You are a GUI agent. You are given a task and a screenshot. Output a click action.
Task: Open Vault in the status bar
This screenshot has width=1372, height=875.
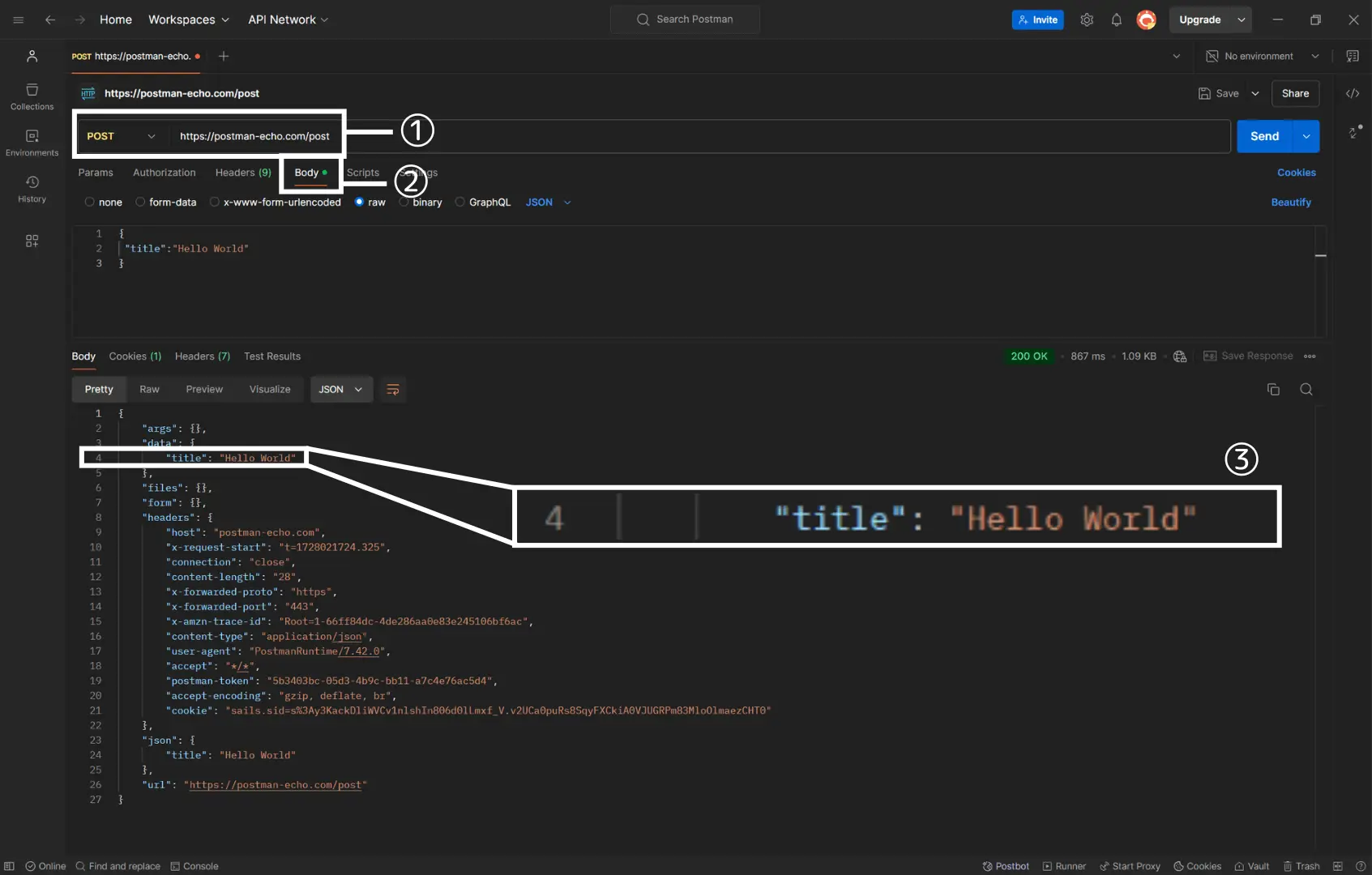(1251, 866)
